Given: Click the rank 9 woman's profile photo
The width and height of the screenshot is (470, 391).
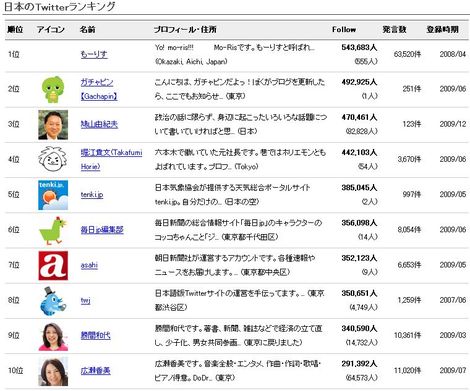Looking at the screenshot, I should pyautogui.click(x=53, y=336).
